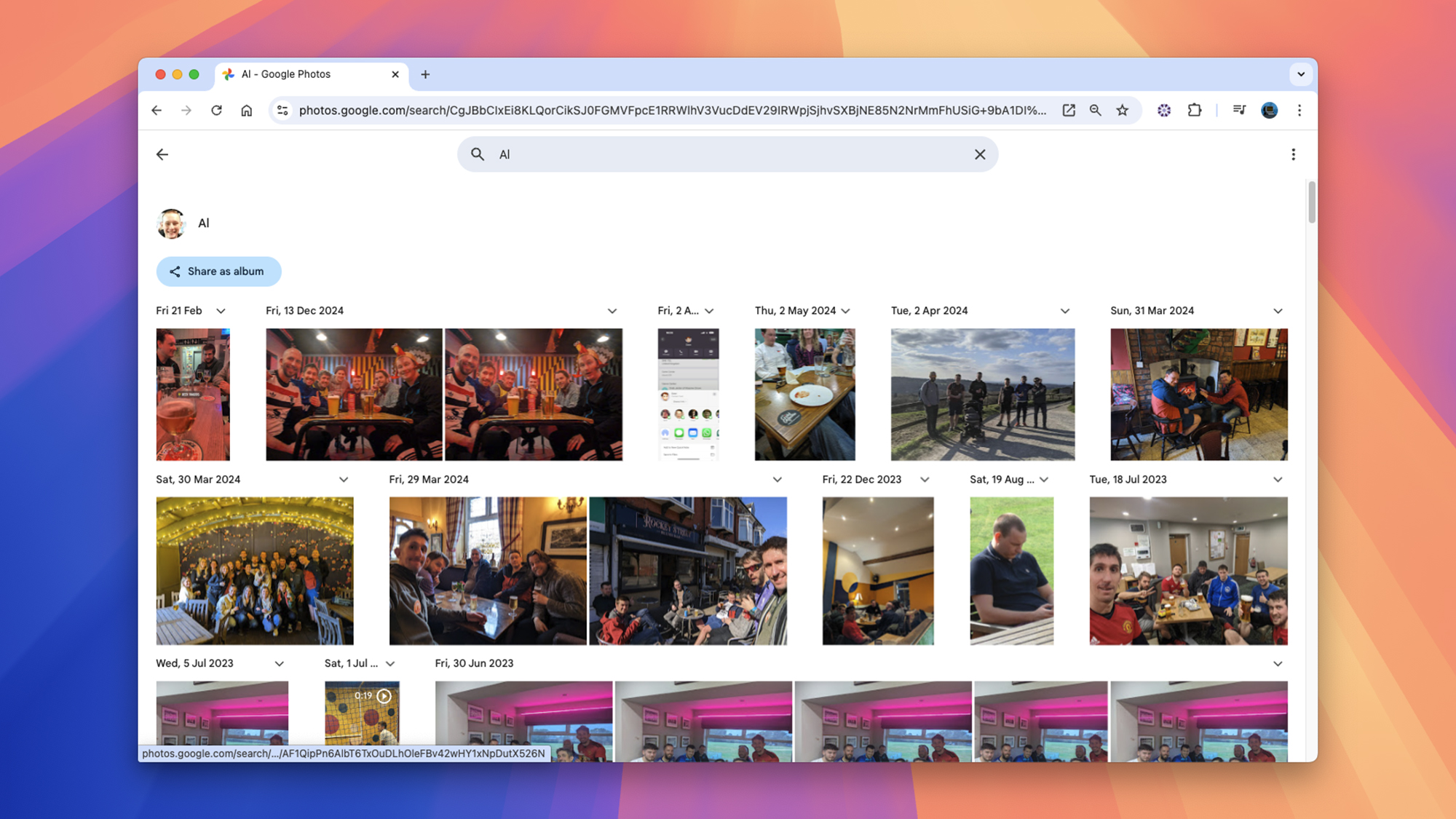The width and height of the screenshot is (1456, 819).
Task: Click the Al search input field
Action: 728,154
